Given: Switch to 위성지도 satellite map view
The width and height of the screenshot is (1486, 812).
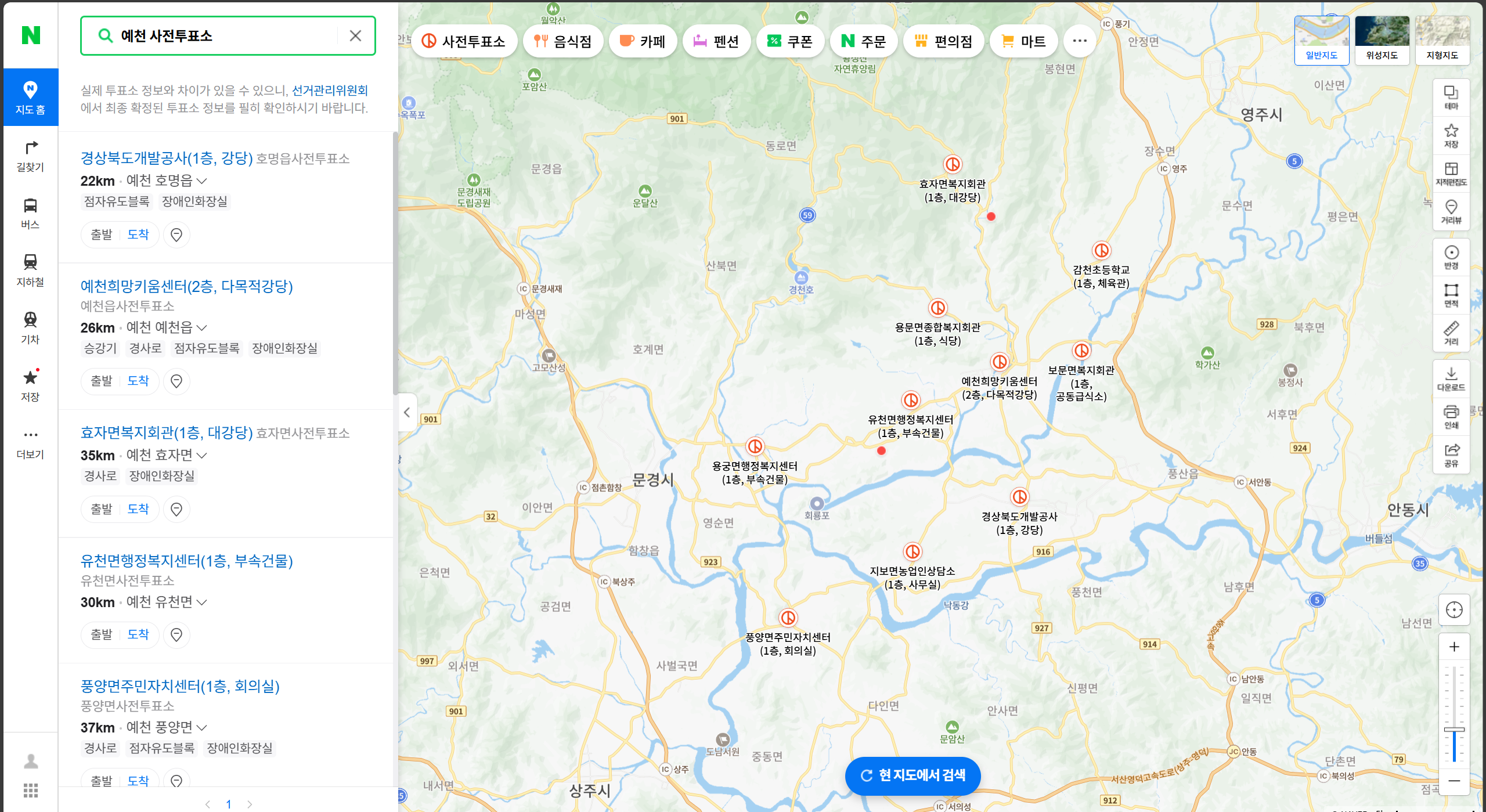Looking at the screenshot, I should (1382, 39).
